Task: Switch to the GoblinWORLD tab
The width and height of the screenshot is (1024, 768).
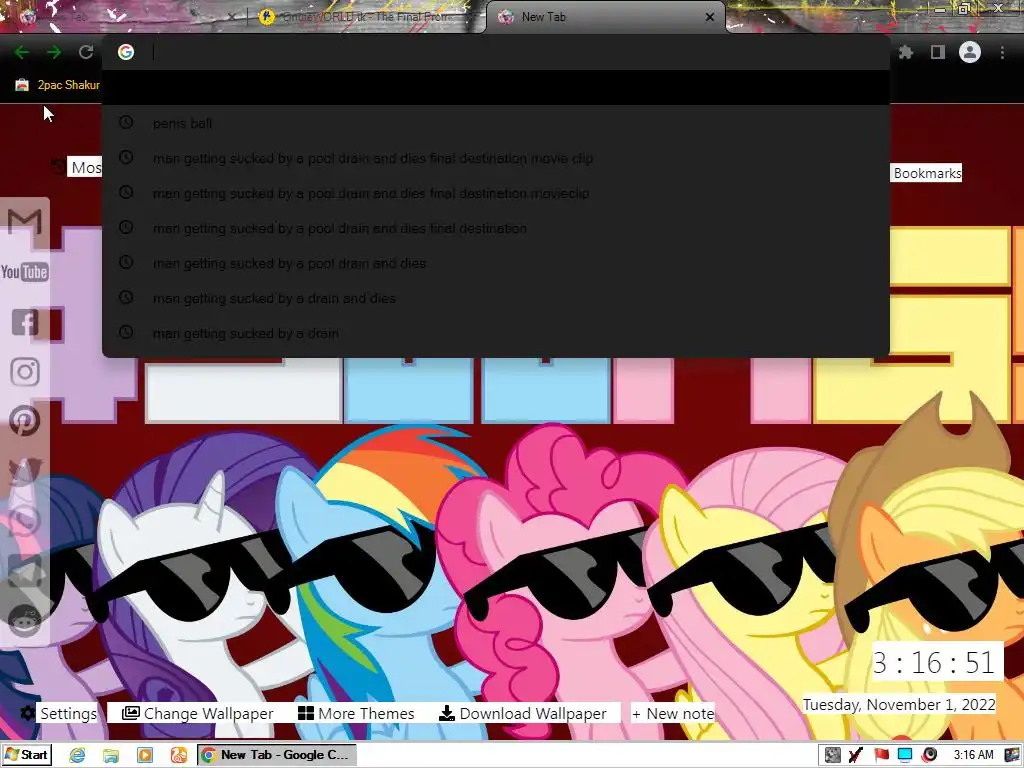Action: point(366,17)
